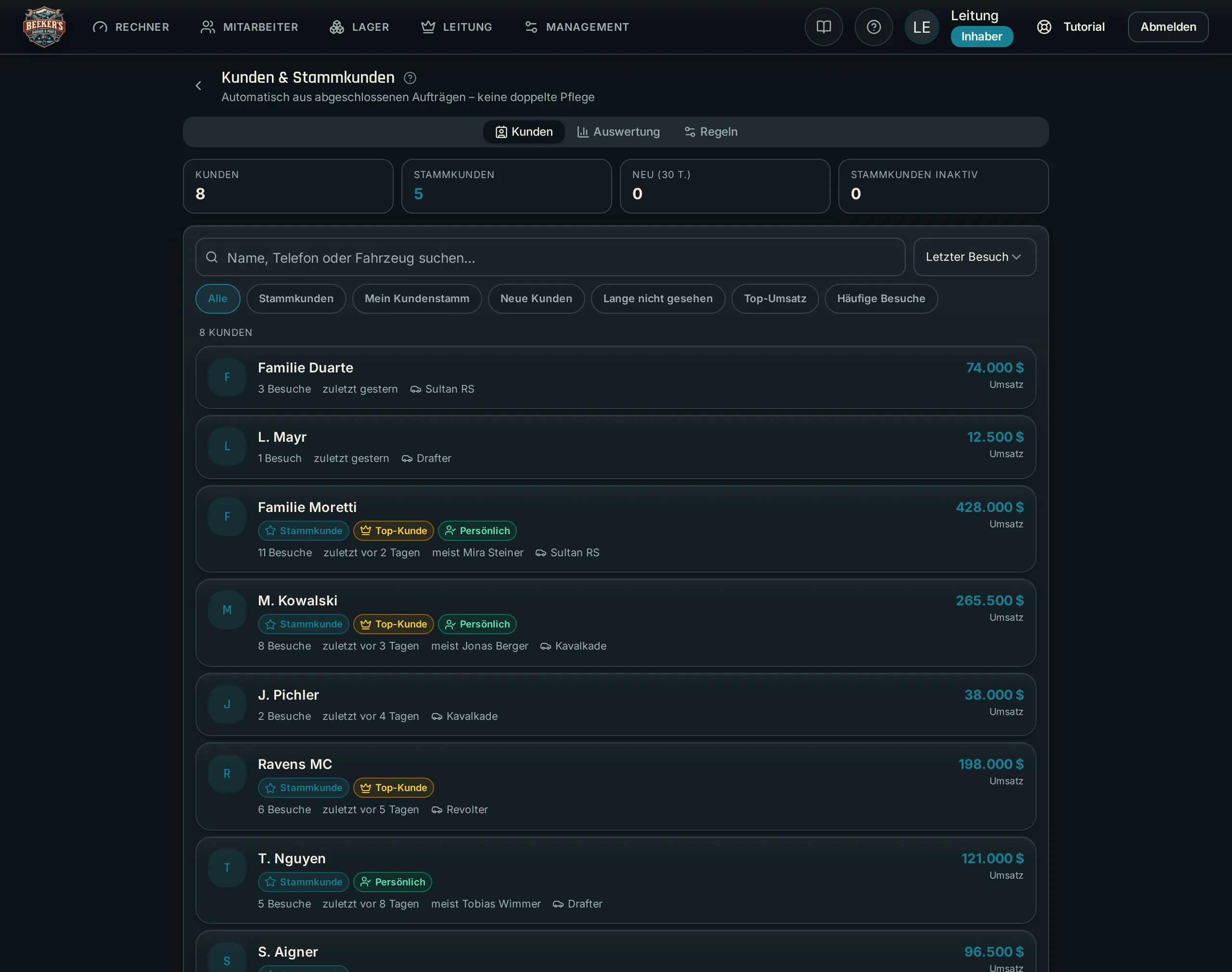This screenshot has height=972, width=1232.
Task: Click the help question mark icon in header
Action: pyautogui.click(x=873, y=27)
